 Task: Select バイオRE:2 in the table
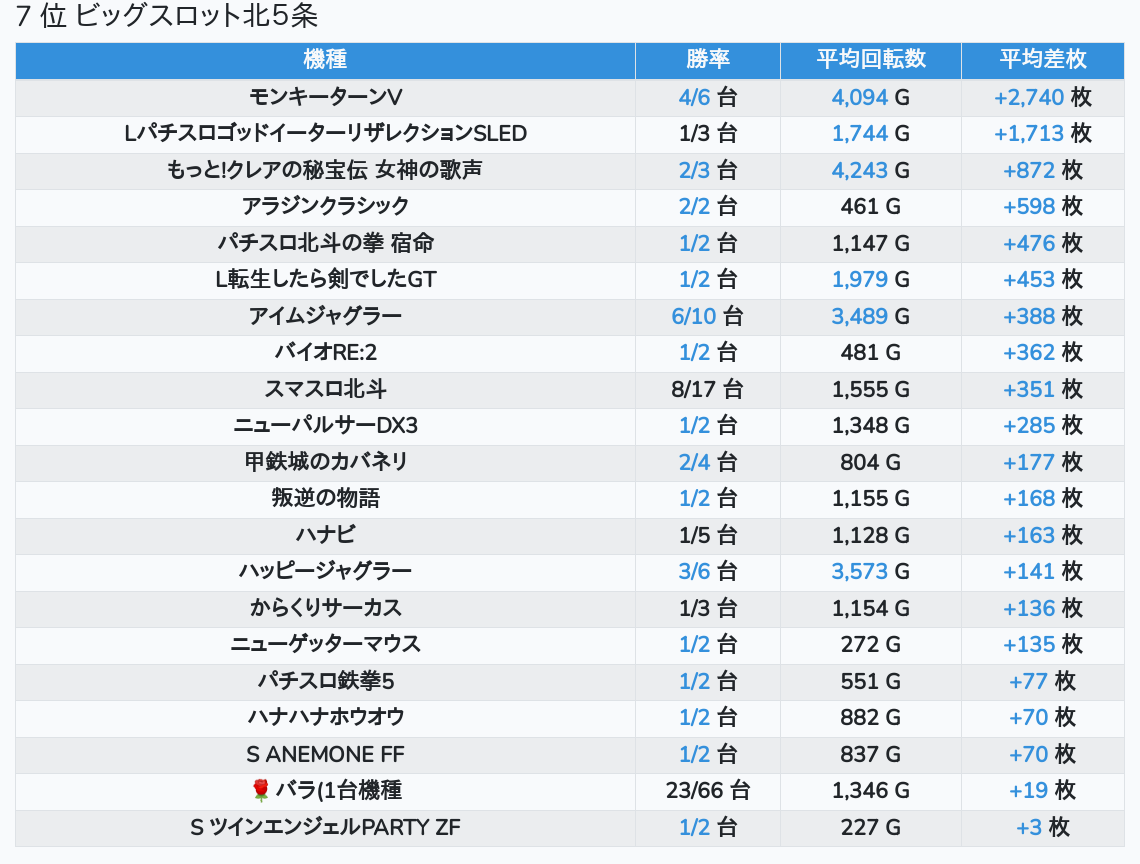(x=325, y=353)
